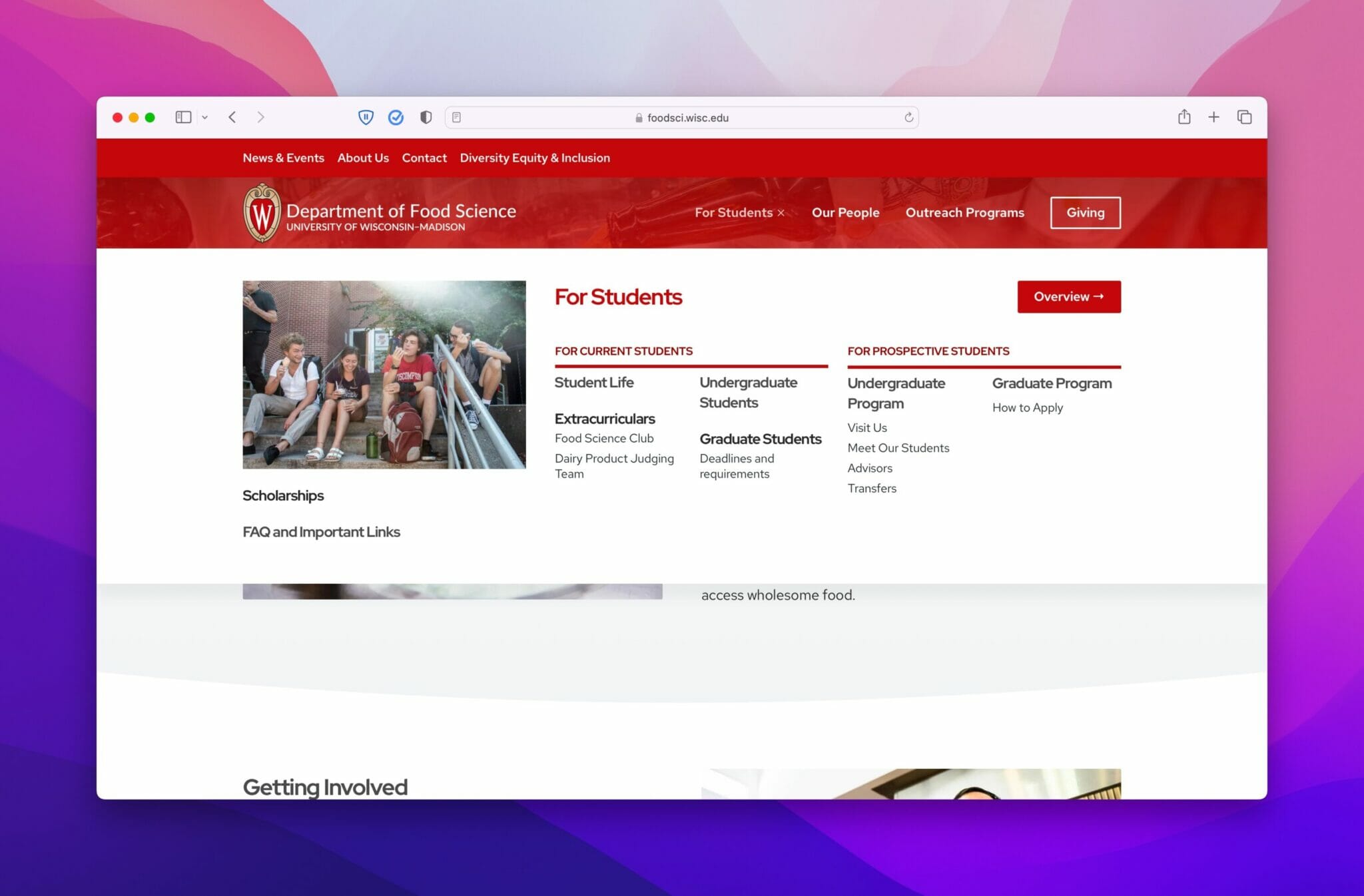
Task: Open News & Events link
Action: (283, 158)
